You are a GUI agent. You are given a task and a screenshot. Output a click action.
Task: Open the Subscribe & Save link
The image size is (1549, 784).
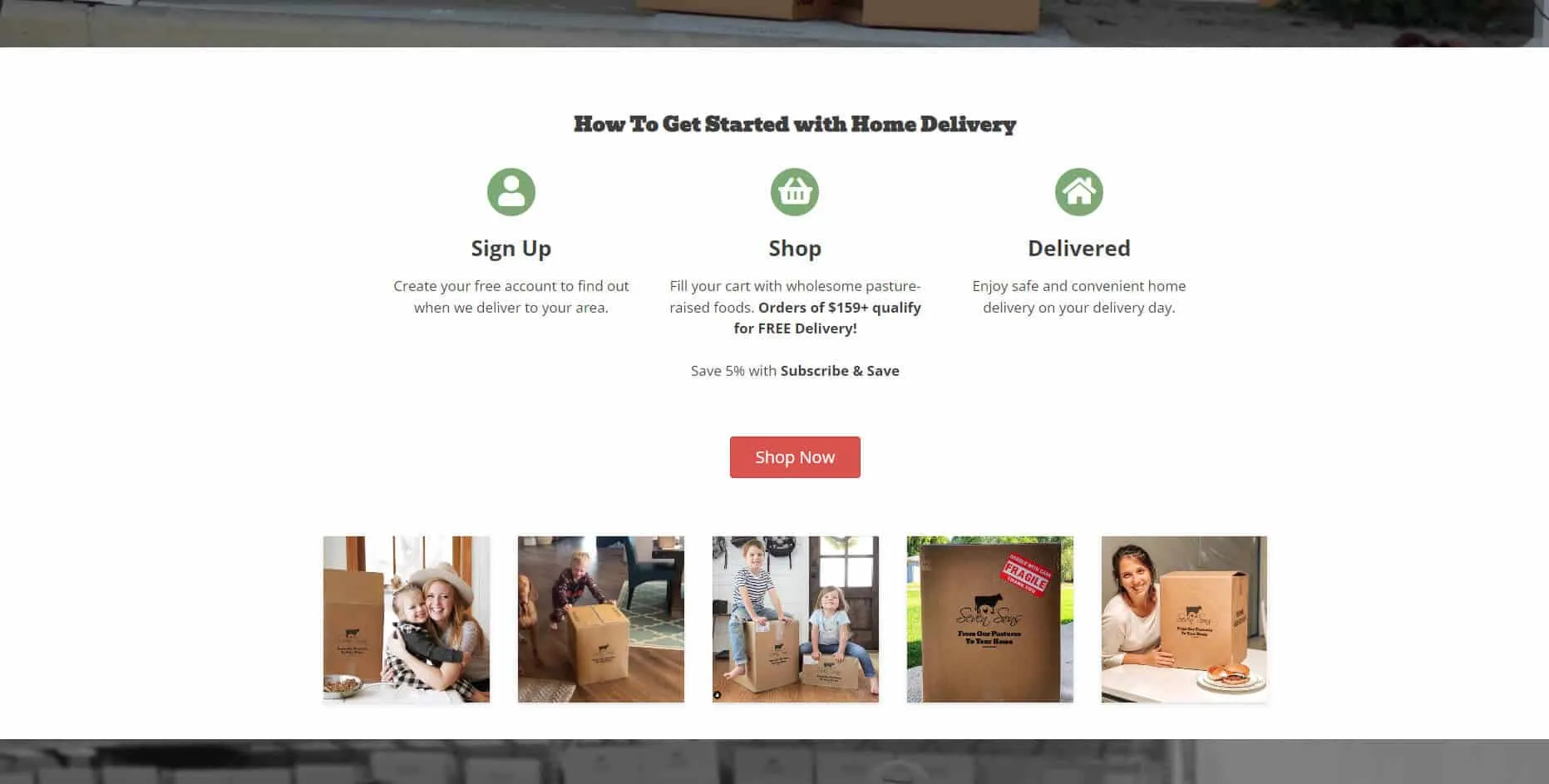[x=840, y=371]
